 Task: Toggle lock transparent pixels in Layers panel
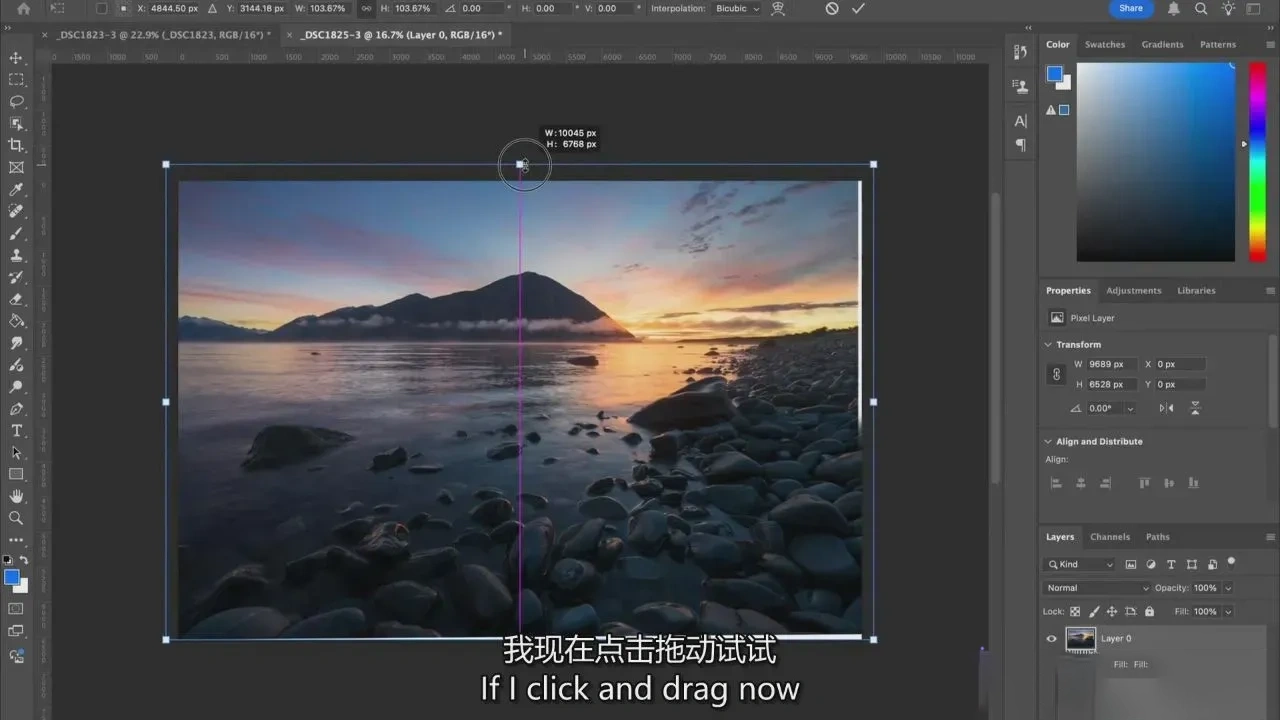tap(1075, 611)
